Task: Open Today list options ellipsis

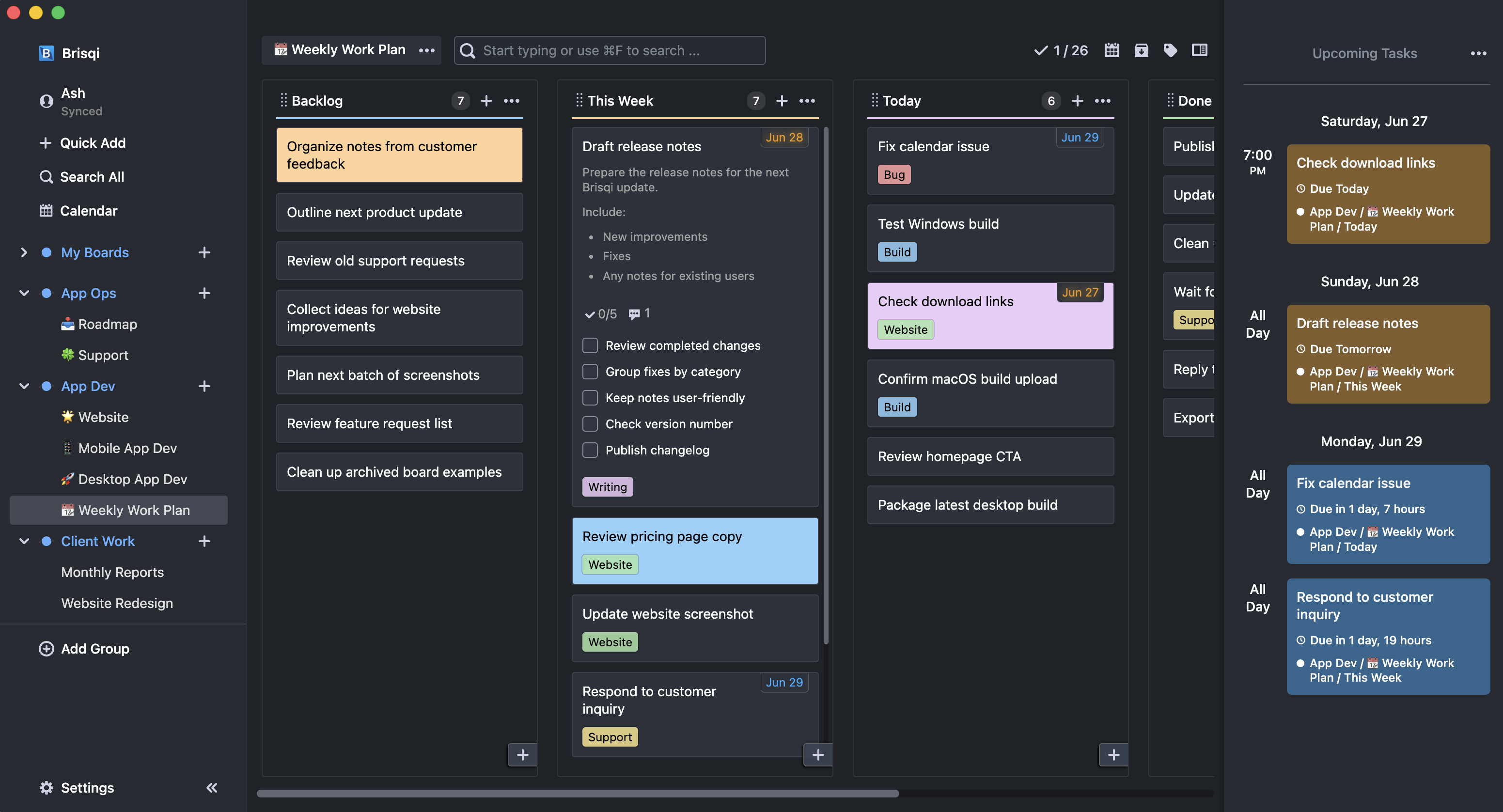Action: [x=1103, y=101]
